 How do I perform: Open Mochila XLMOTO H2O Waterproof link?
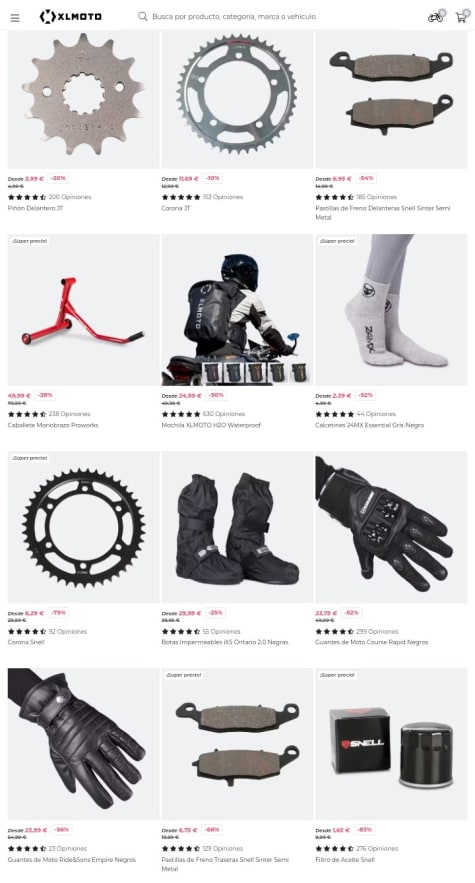coord(211,425)
